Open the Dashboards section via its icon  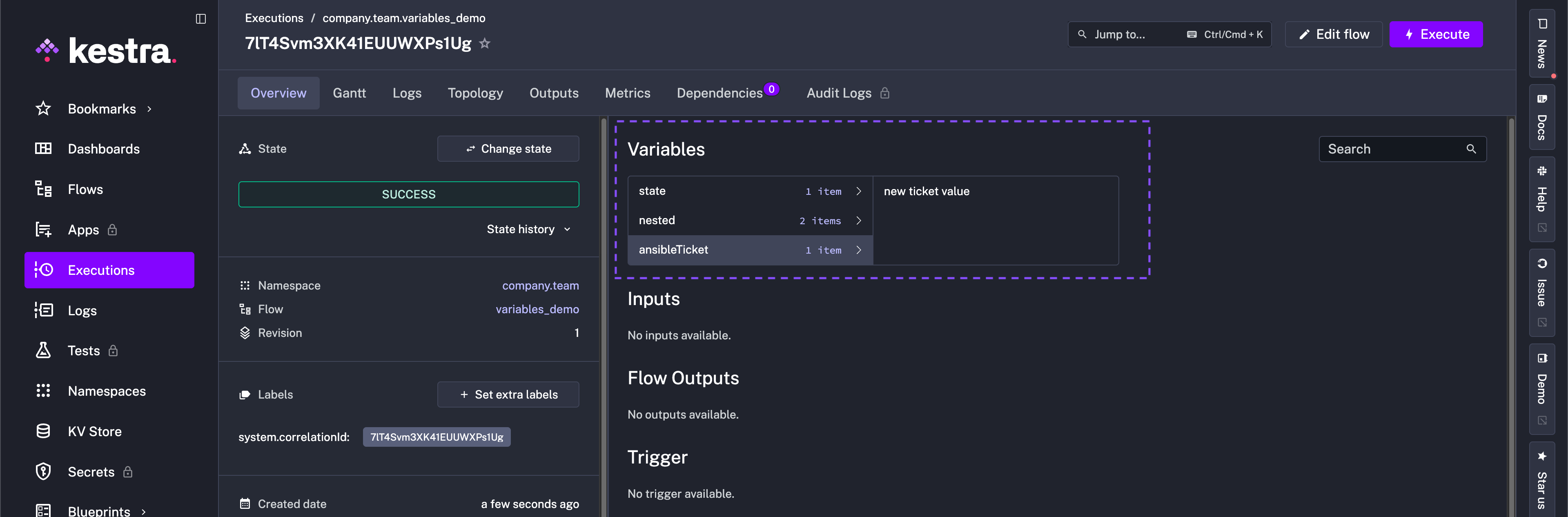pos(43,149)
